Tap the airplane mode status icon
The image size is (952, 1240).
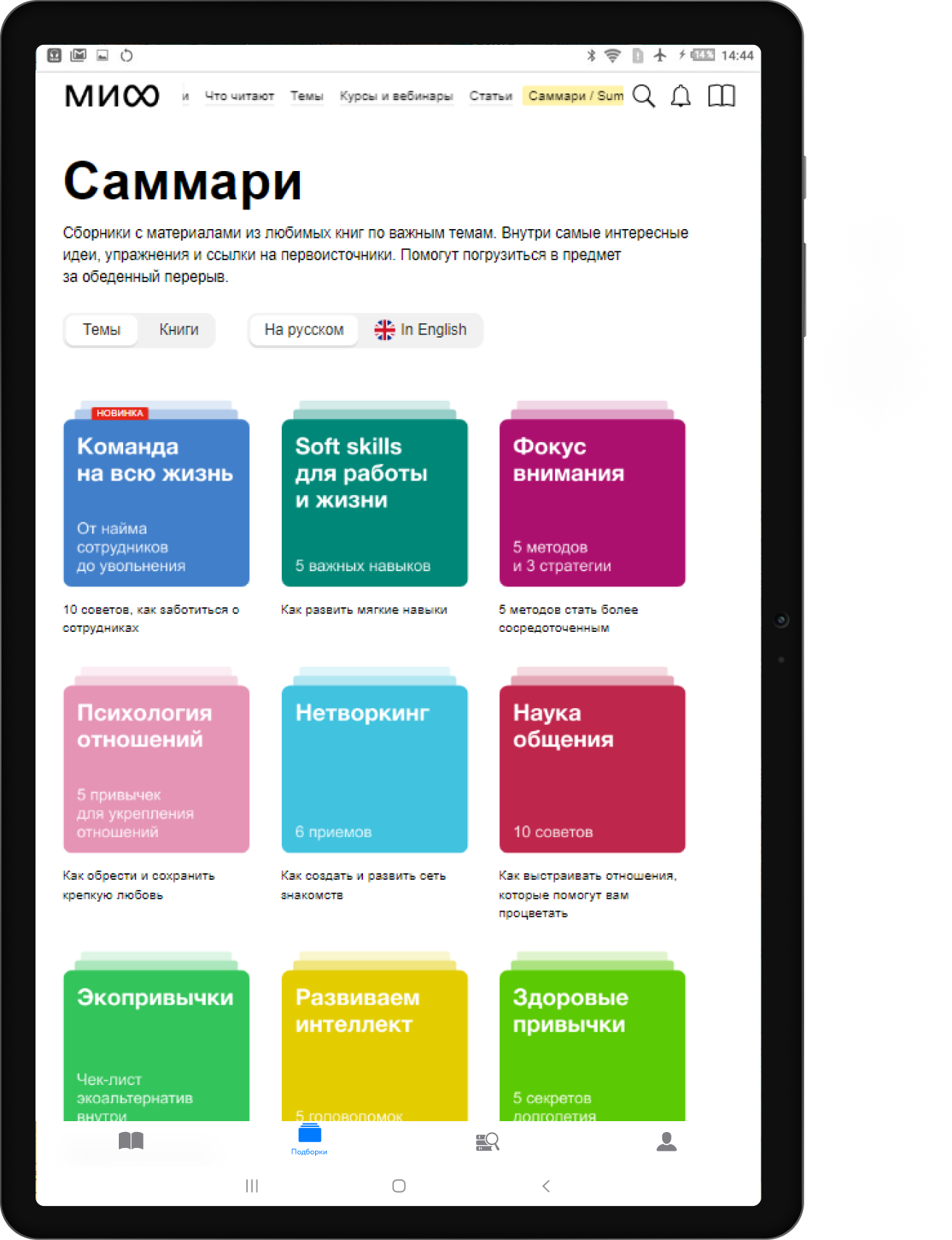point(659,55)
